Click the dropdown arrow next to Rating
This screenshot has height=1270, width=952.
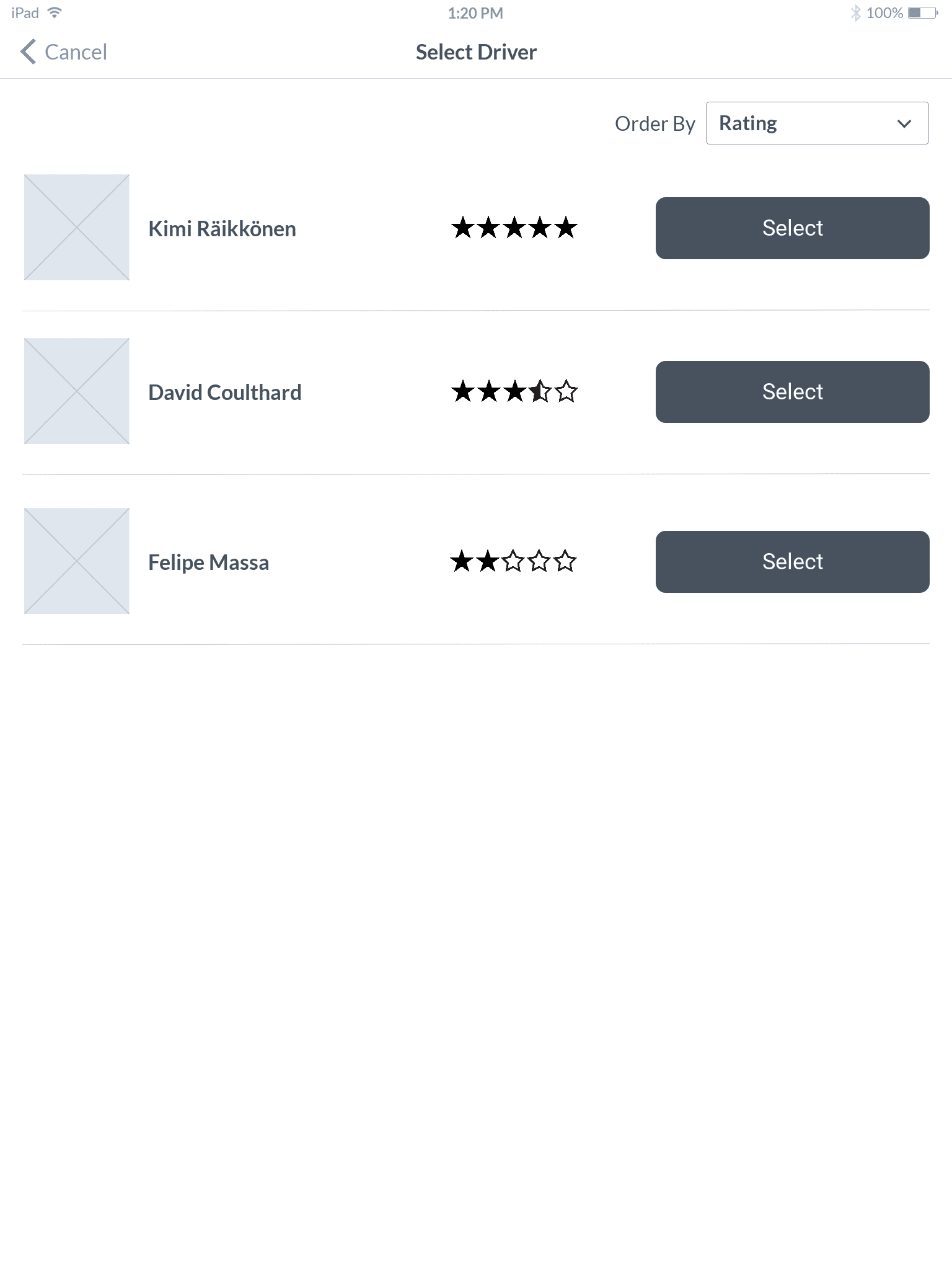(x=904, y=123)
